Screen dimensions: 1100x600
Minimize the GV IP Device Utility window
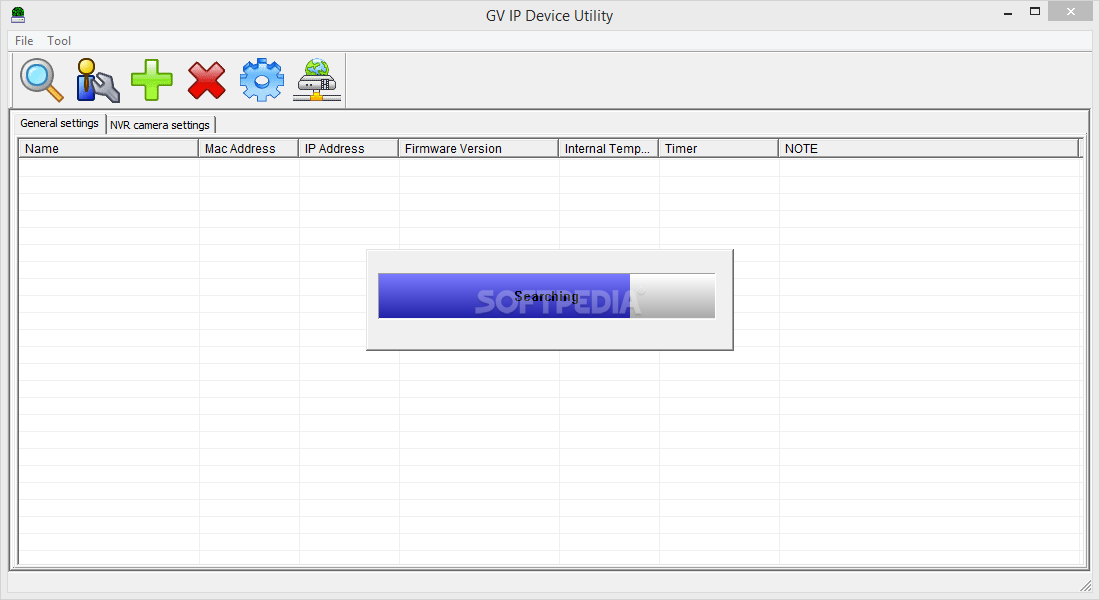(x=1008, y=13)
